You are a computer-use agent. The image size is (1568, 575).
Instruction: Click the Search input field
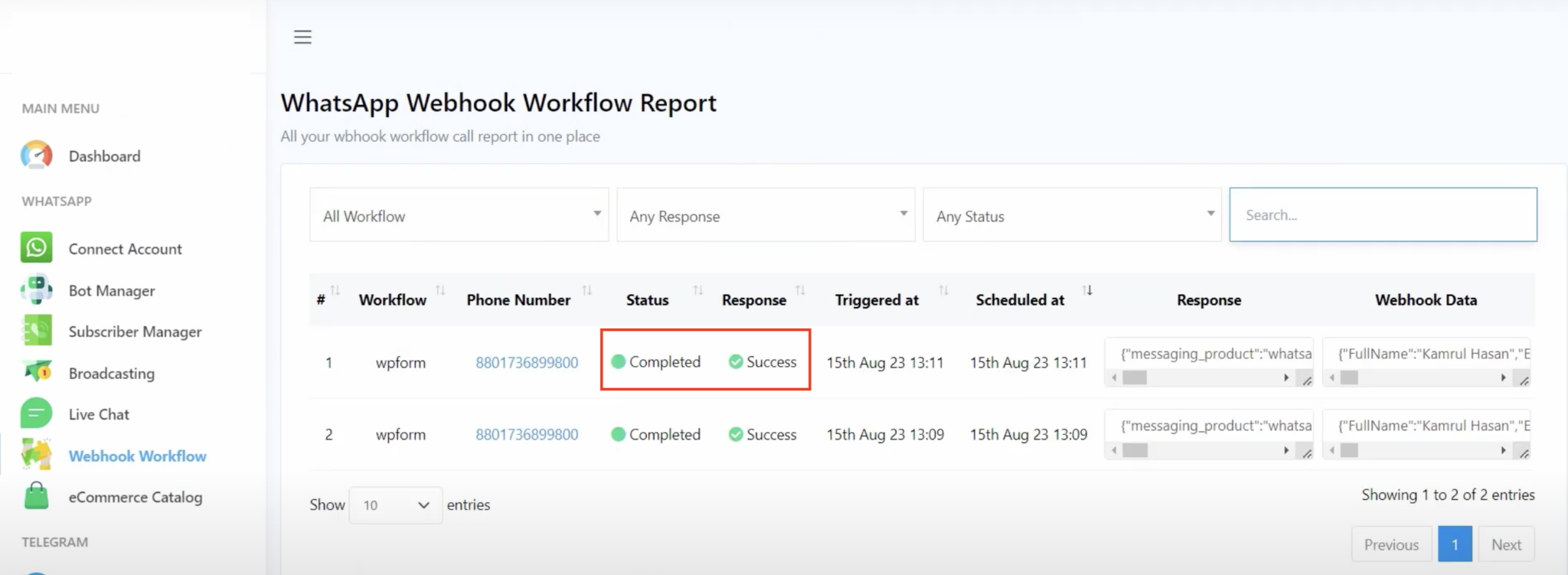pyautogui.click(x=1383, y=215)
